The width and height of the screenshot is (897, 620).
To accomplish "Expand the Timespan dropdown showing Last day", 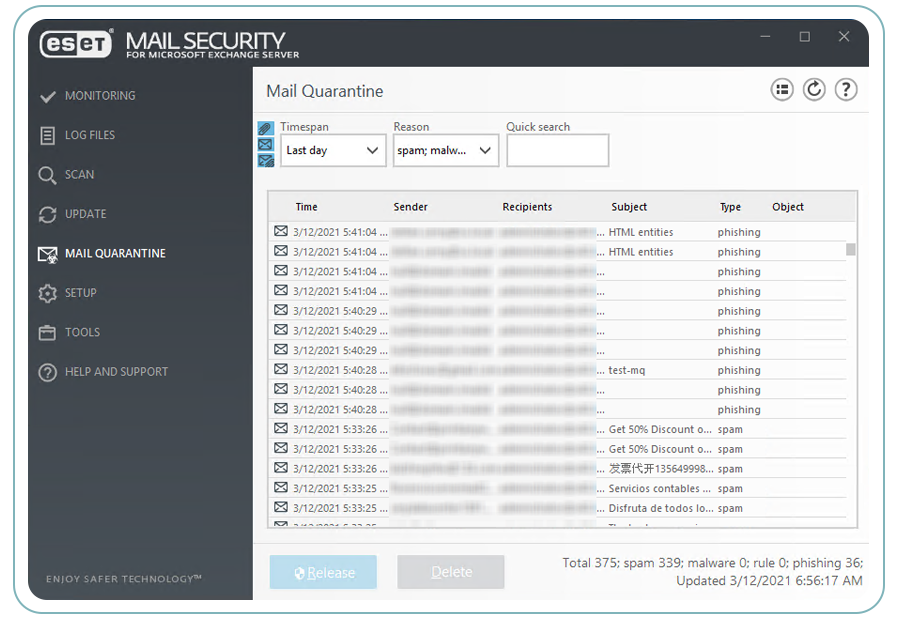I will click(333, 150).
